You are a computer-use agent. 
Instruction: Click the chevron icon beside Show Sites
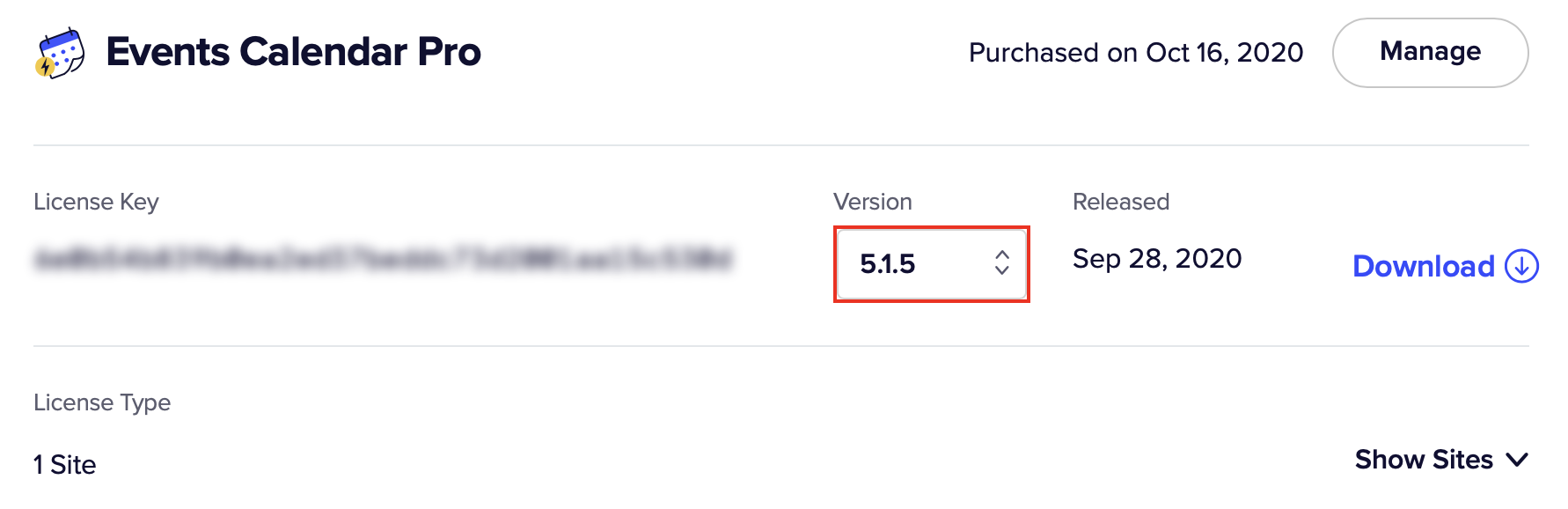pos(1516,460)
